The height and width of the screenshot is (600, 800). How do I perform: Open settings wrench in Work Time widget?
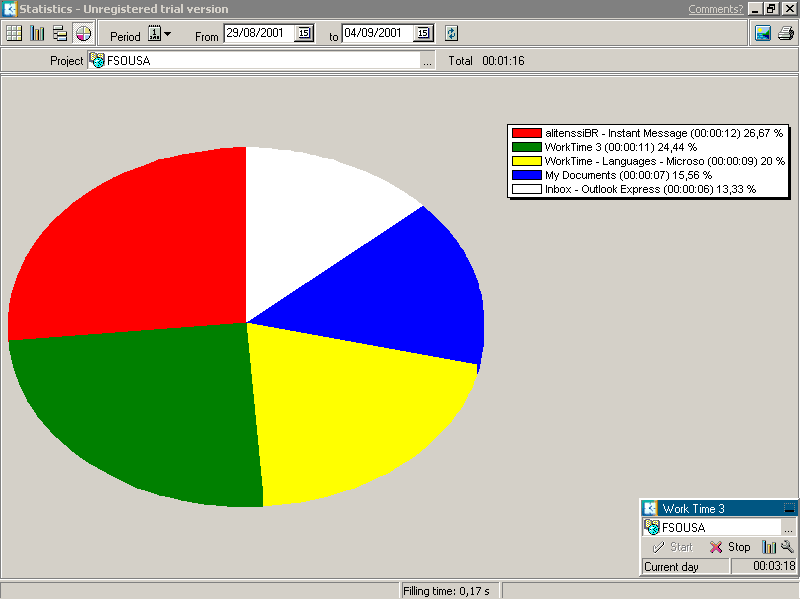(787, 547)
